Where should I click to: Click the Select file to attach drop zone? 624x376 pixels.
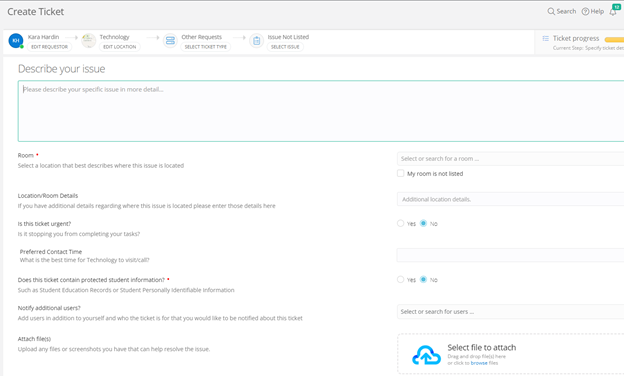(510, 354)
